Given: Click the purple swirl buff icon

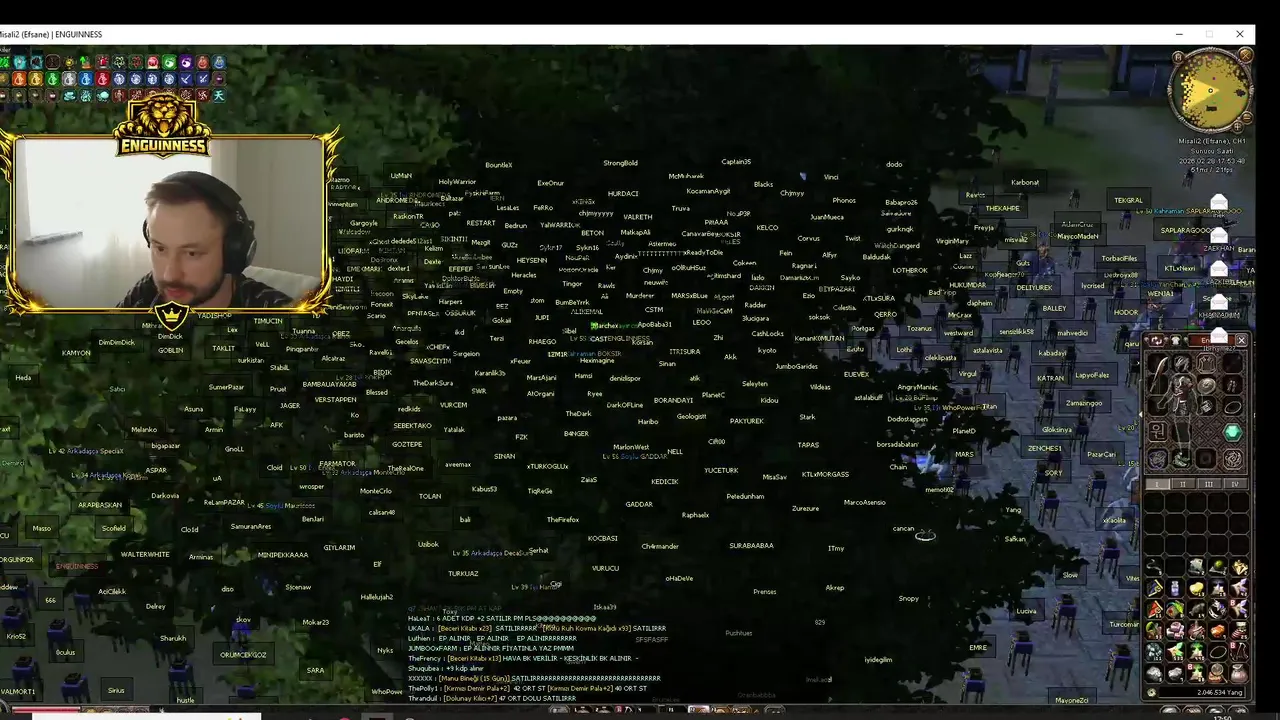Looking at the screenshot, I should point(186,62).
